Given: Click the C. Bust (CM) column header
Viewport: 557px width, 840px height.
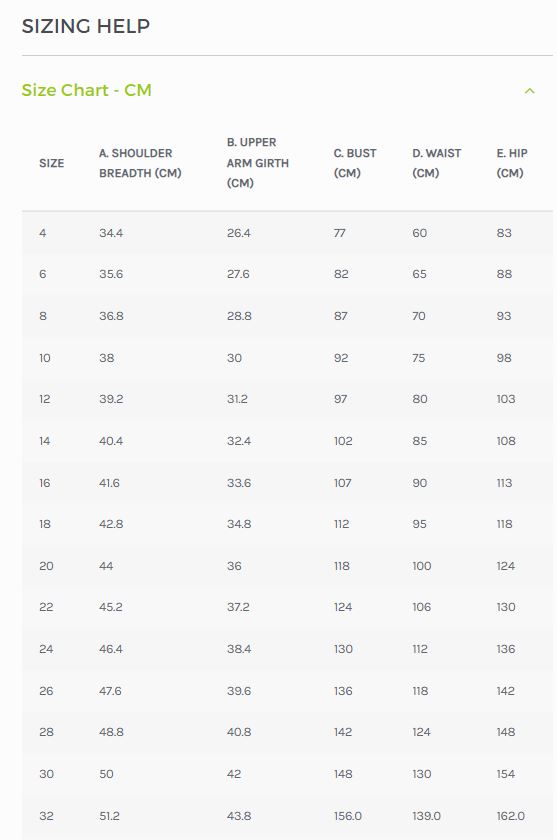Looking at the screenshot, I should tap(355, 163).
